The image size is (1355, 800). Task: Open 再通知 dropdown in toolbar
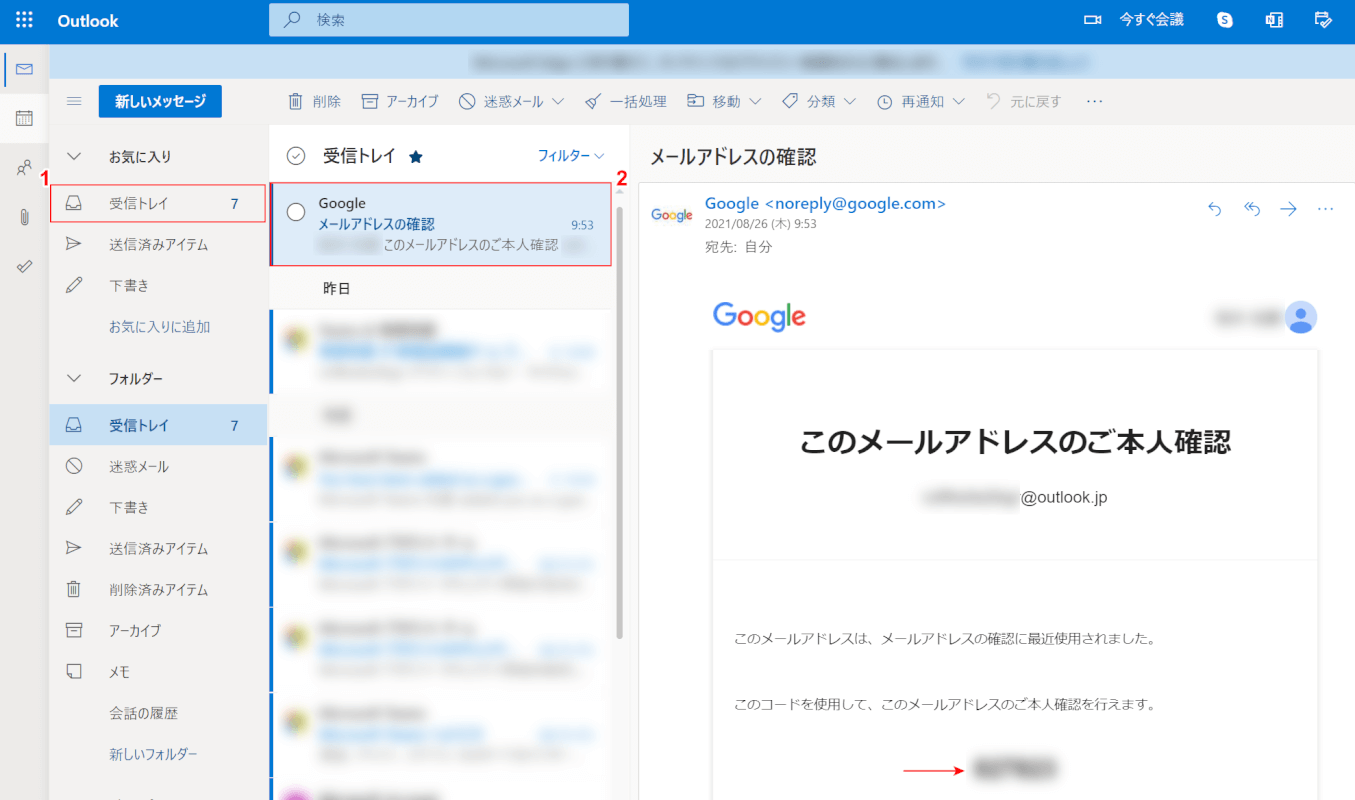pyautogui.click(x=921, y=101)
